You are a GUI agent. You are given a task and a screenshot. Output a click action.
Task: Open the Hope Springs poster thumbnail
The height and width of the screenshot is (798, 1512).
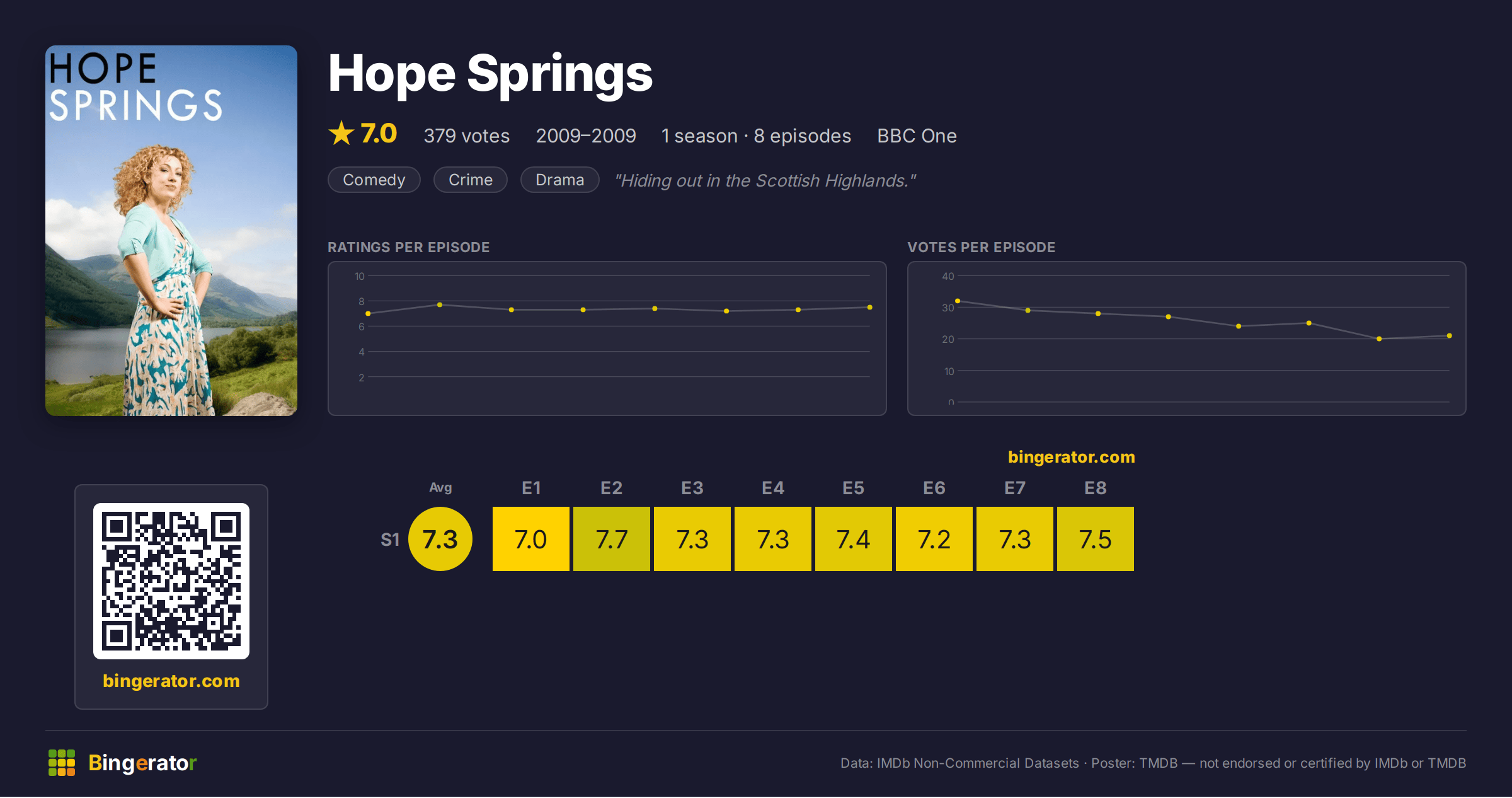[x=171, y=231]
